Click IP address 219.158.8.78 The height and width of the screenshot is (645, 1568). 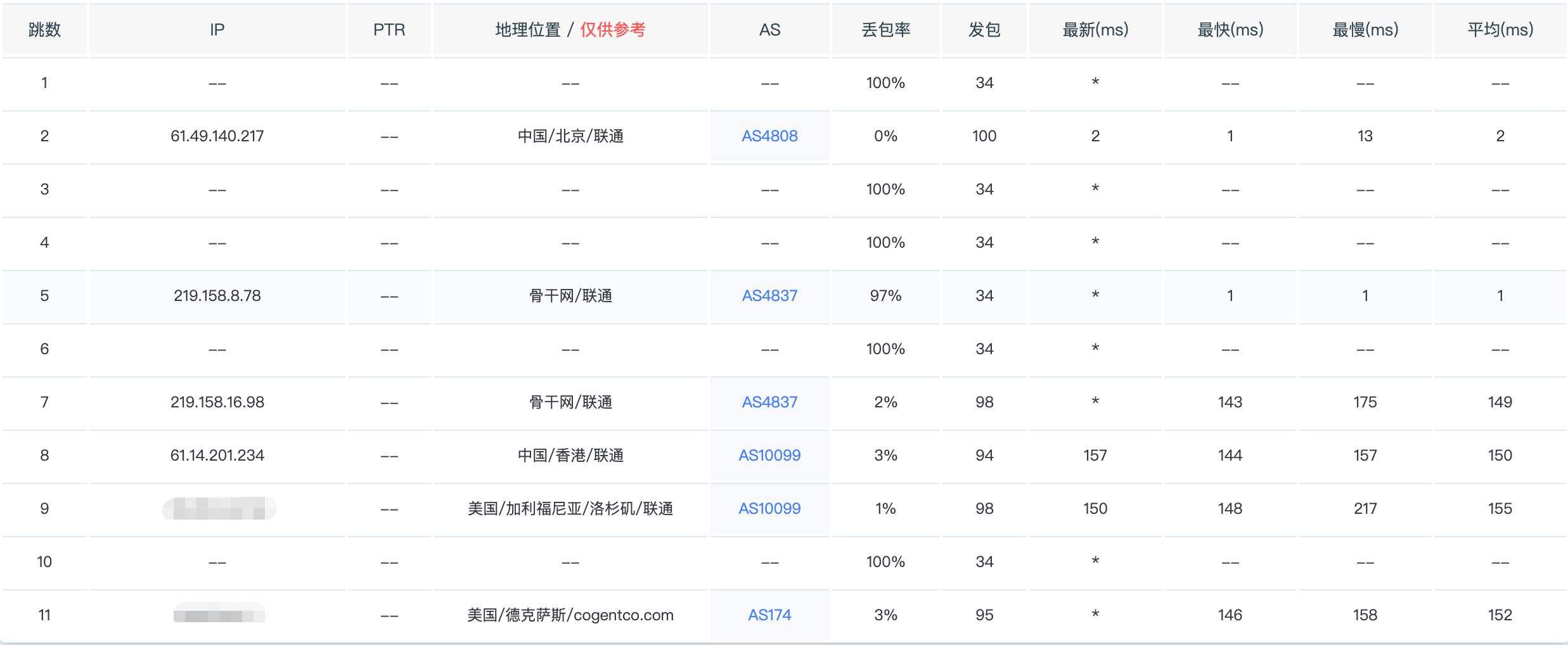tap(217, 296)
